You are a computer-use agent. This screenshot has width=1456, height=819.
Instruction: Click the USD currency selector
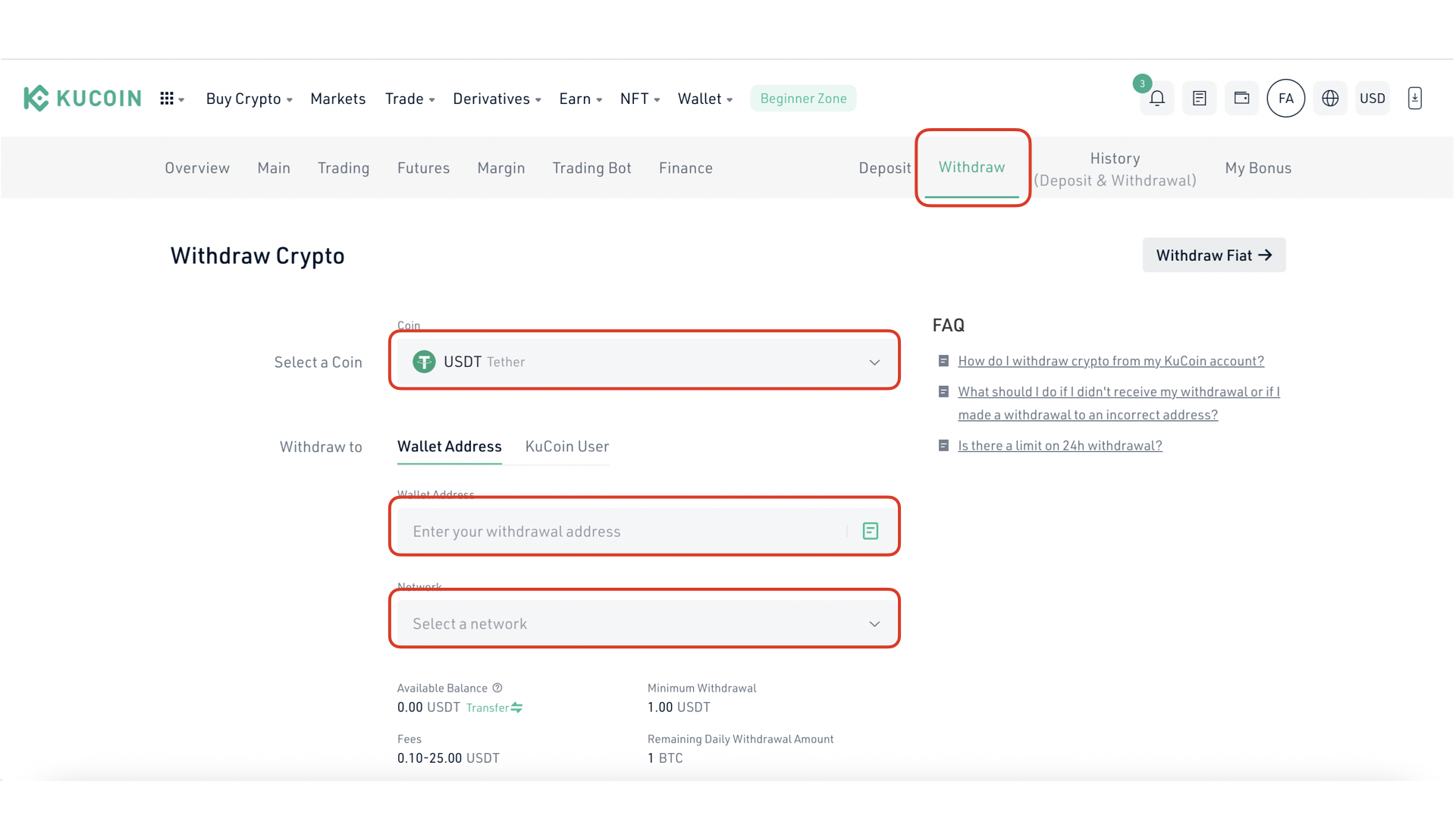pos(1372,98)
